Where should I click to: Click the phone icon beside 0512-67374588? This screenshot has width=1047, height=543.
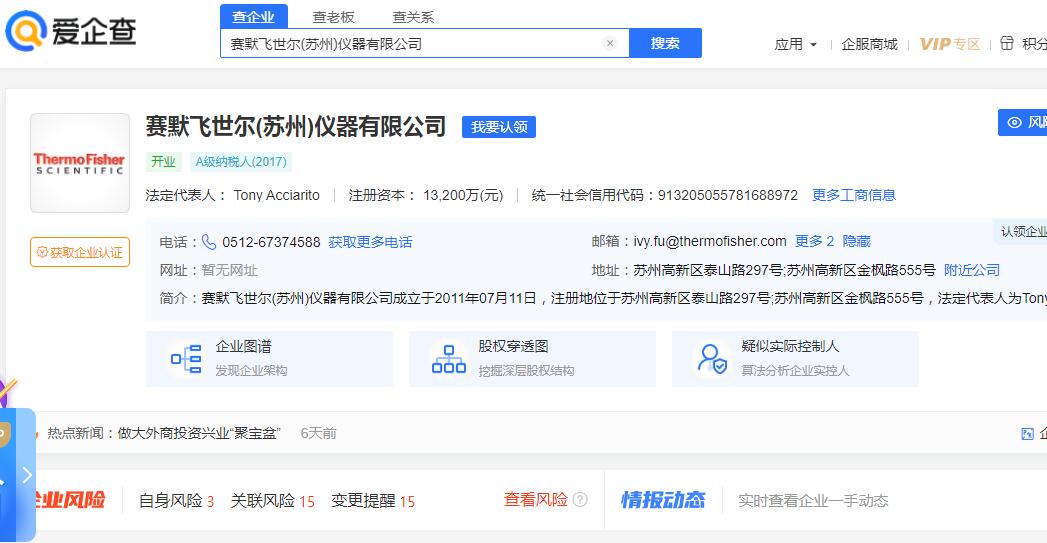point(209,242)
